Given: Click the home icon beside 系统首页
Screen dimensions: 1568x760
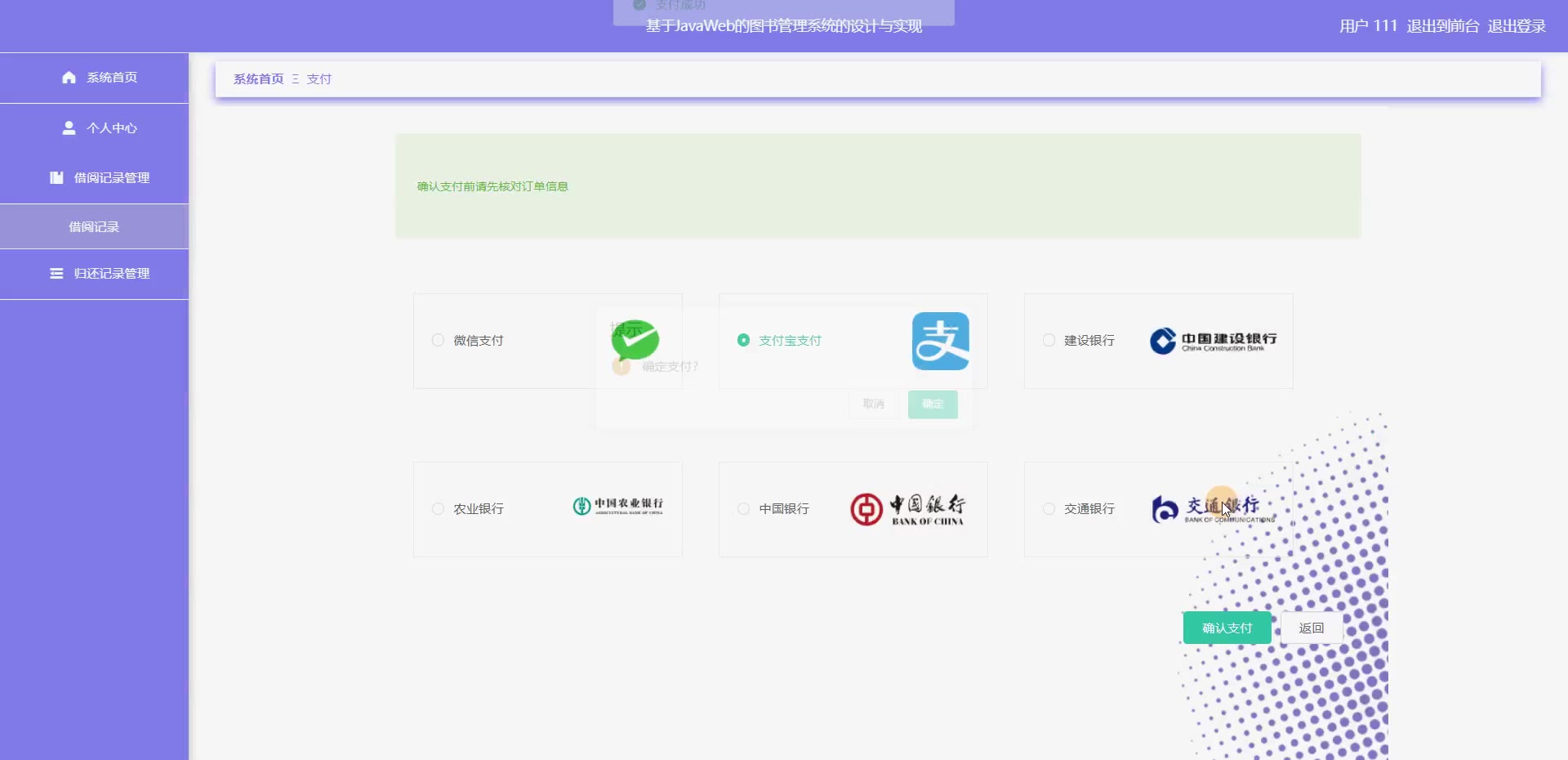Looking at the screenshot, I should (69, 78).
